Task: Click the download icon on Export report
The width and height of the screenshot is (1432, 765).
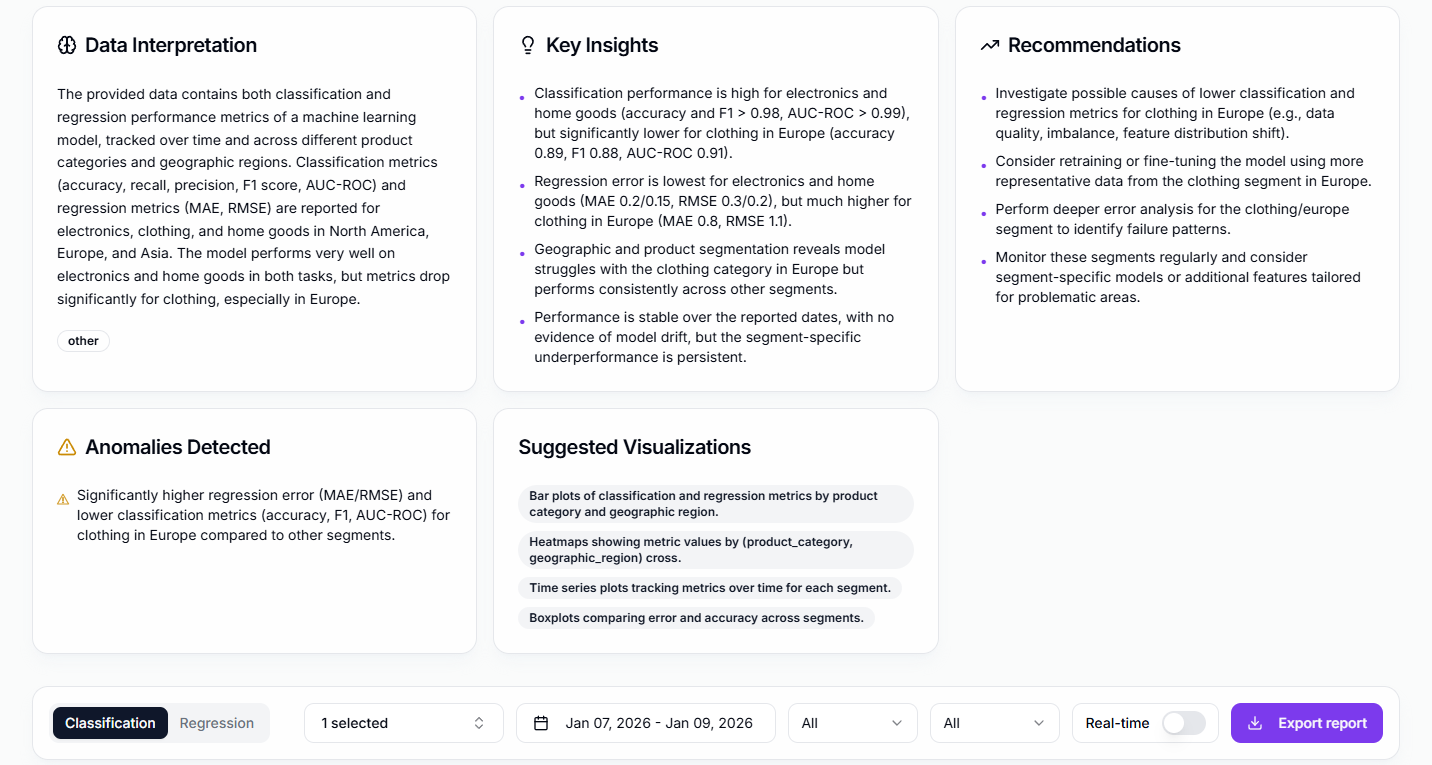Action: click(x=1256, y=723)
